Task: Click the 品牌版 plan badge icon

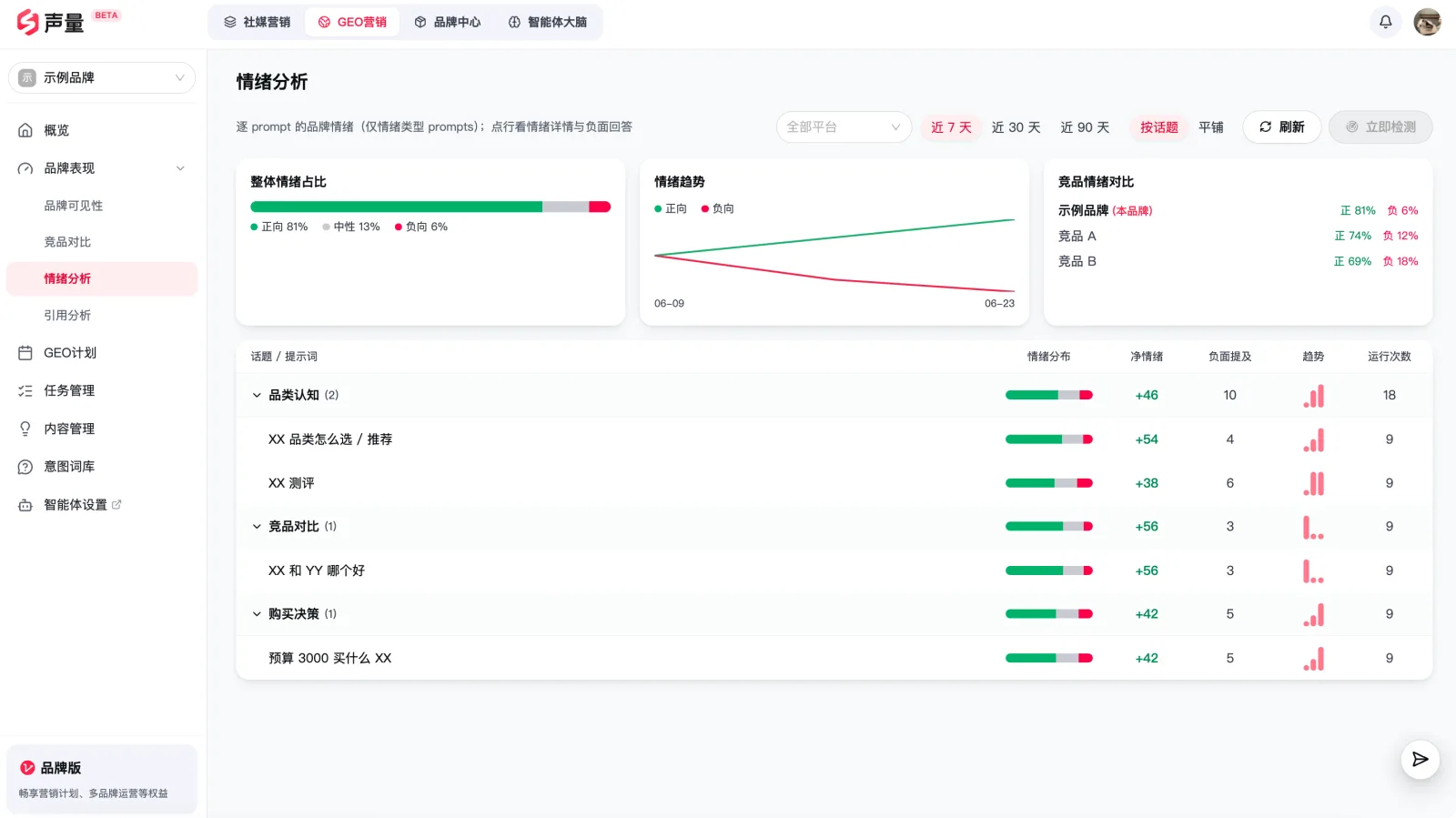Action: coord(27,768)
